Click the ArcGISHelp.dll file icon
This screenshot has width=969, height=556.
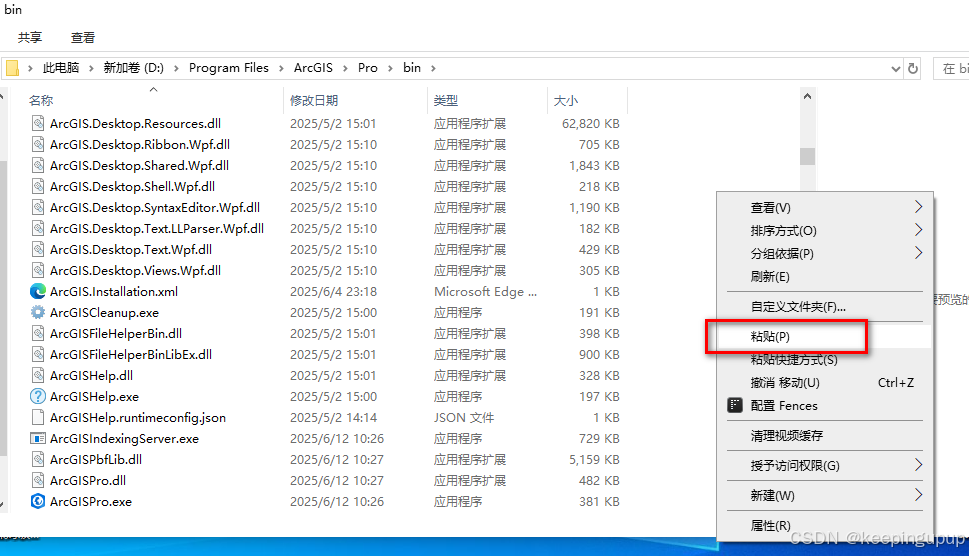coord(38,376)
